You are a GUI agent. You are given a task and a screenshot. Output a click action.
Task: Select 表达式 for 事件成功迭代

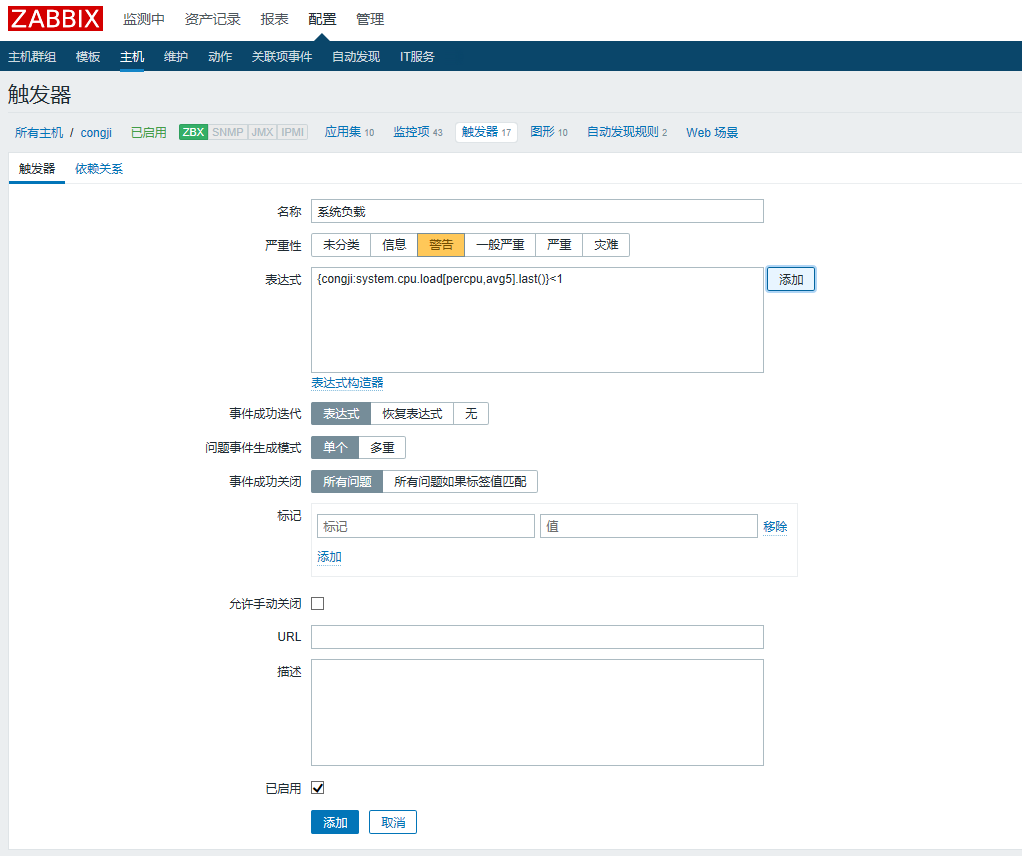point(341,414)
